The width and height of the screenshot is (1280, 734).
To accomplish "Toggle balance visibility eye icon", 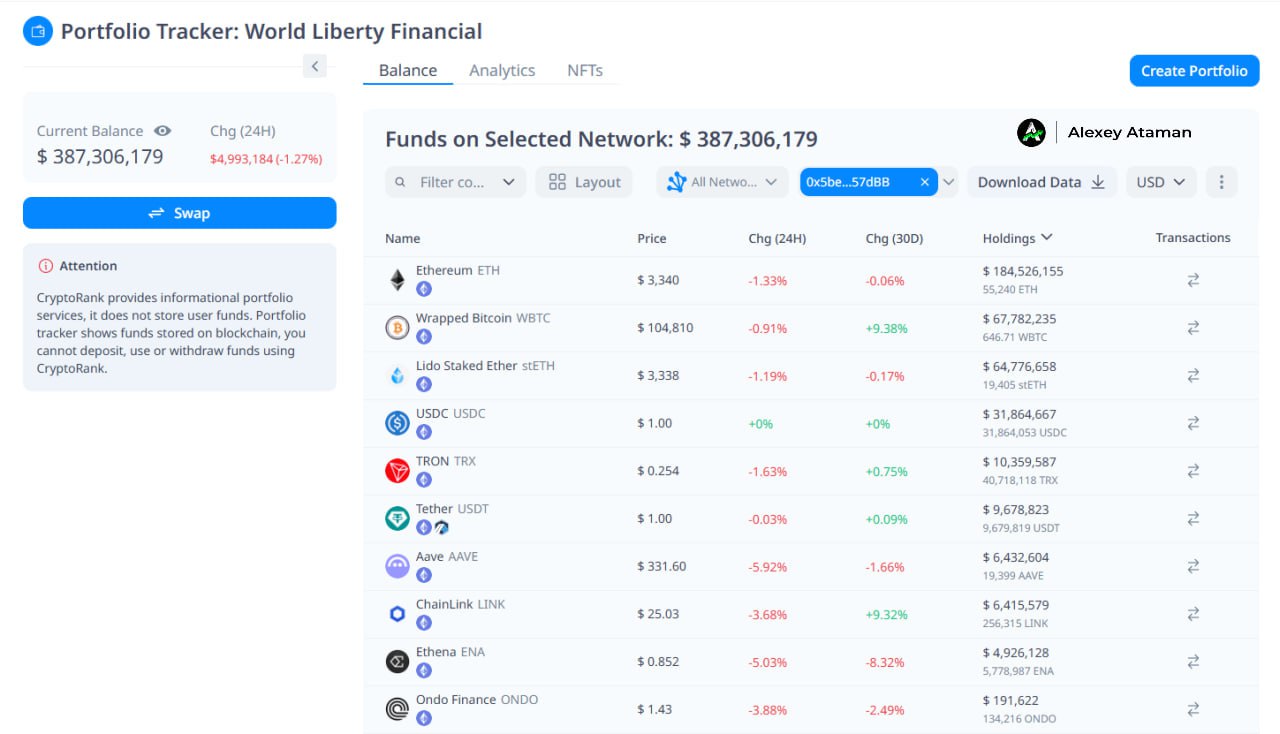I will coord(162,131).
